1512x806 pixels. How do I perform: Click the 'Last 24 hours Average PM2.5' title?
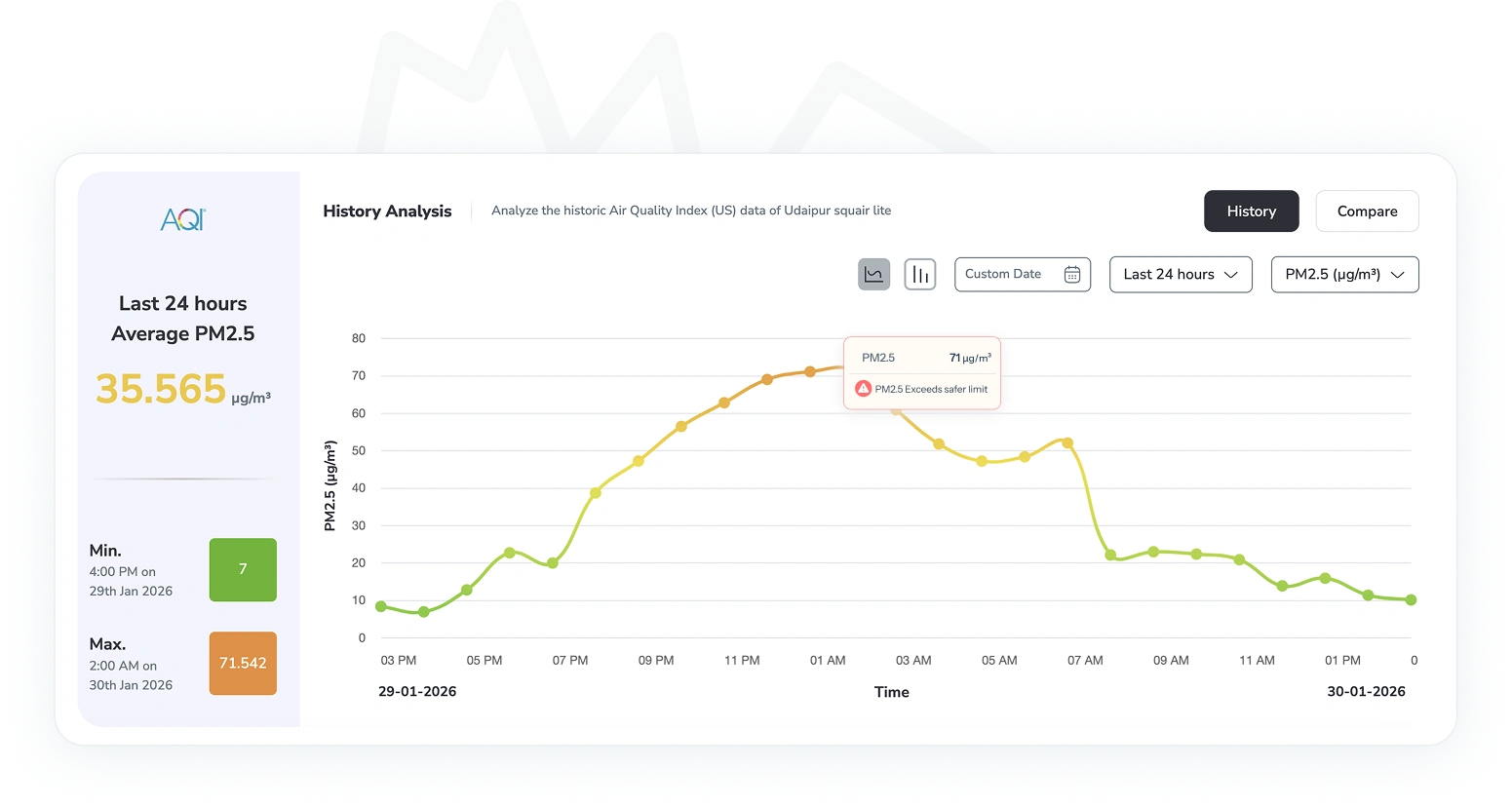(x=183, y=319)
